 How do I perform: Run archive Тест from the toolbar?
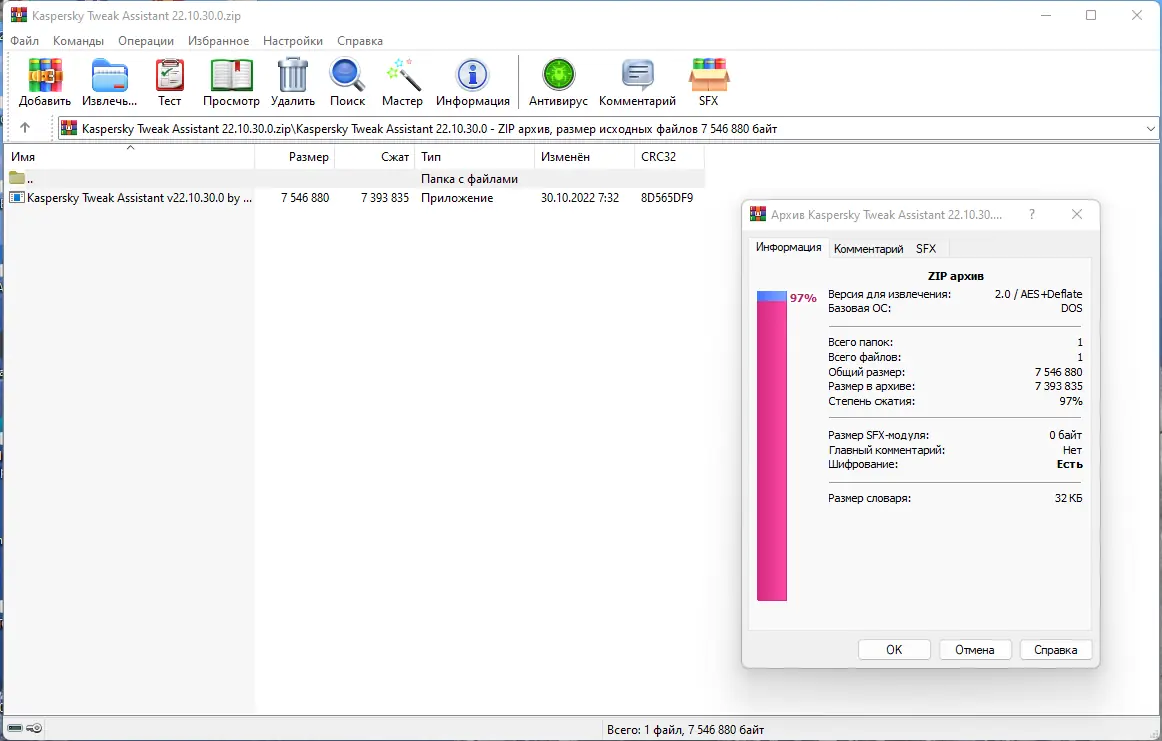(x=169, y=75)
